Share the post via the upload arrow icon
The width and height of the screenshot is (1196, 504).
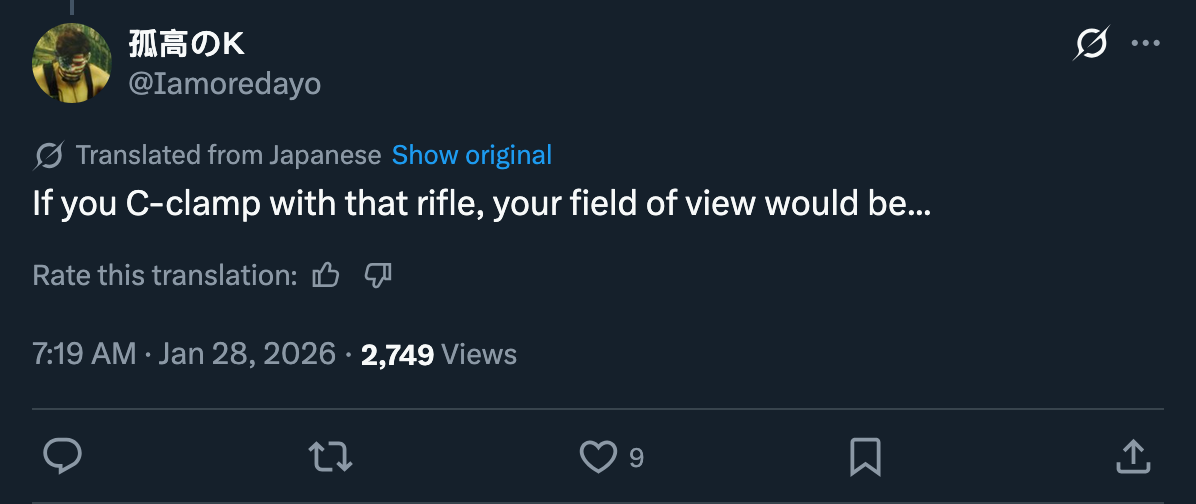point(1133,457)
